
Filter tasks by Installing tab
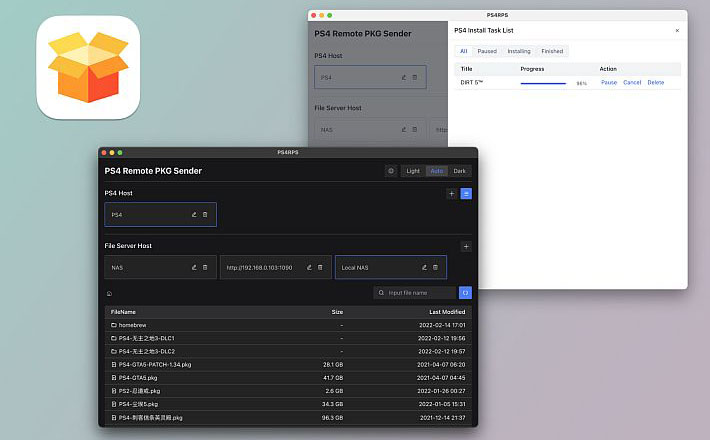(519, 51)
